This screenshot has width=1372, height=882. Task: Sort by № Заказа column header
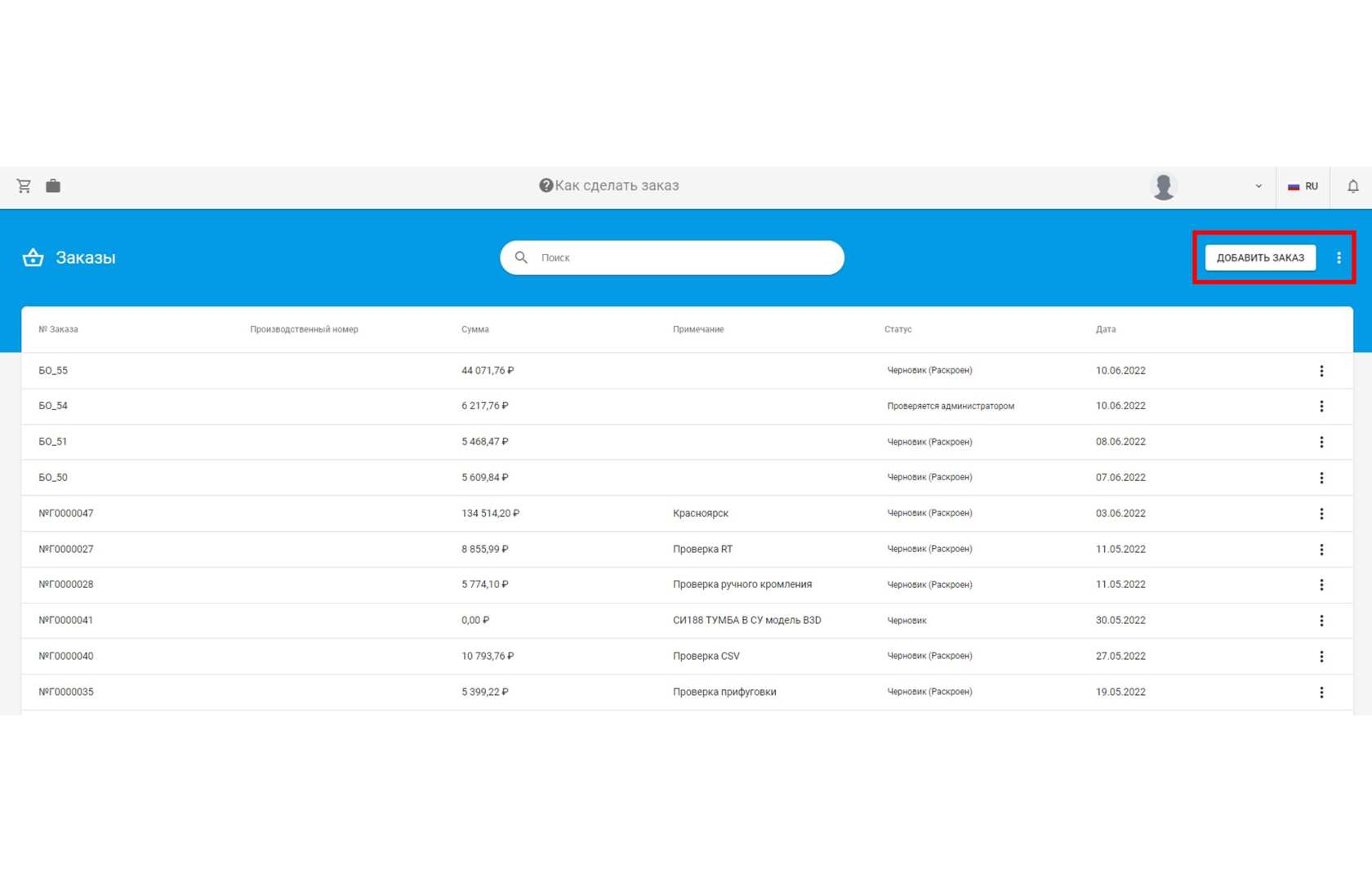(x=59, y=329)
